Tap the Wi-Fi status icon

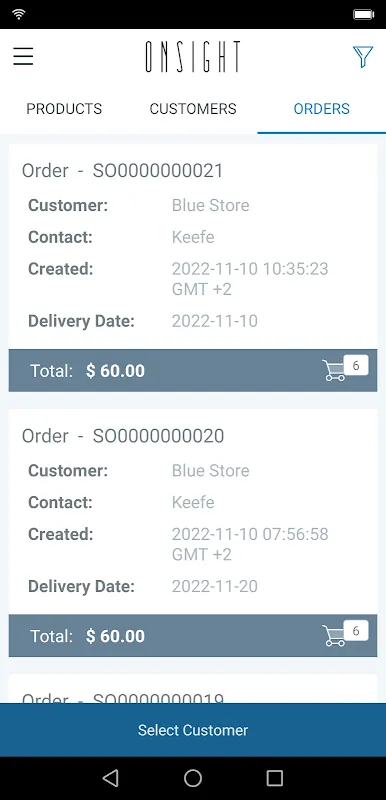(18, 14)
